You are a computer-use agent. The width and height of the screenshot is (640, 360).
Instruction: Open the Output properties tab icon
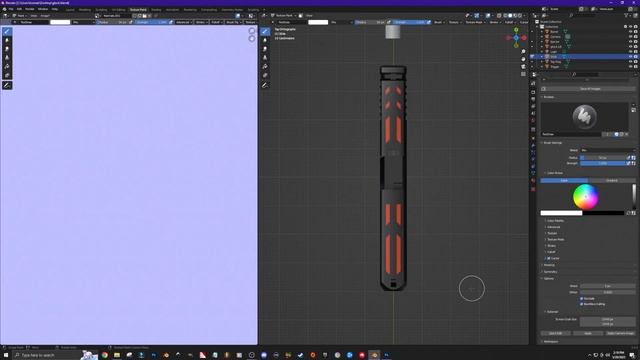click(x=533, y=99)
